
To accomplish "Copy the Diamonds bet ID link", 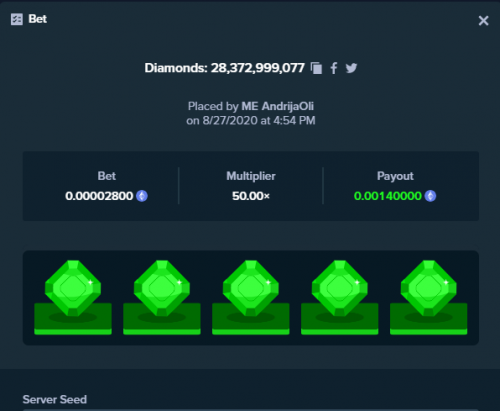I will [316, 68].
